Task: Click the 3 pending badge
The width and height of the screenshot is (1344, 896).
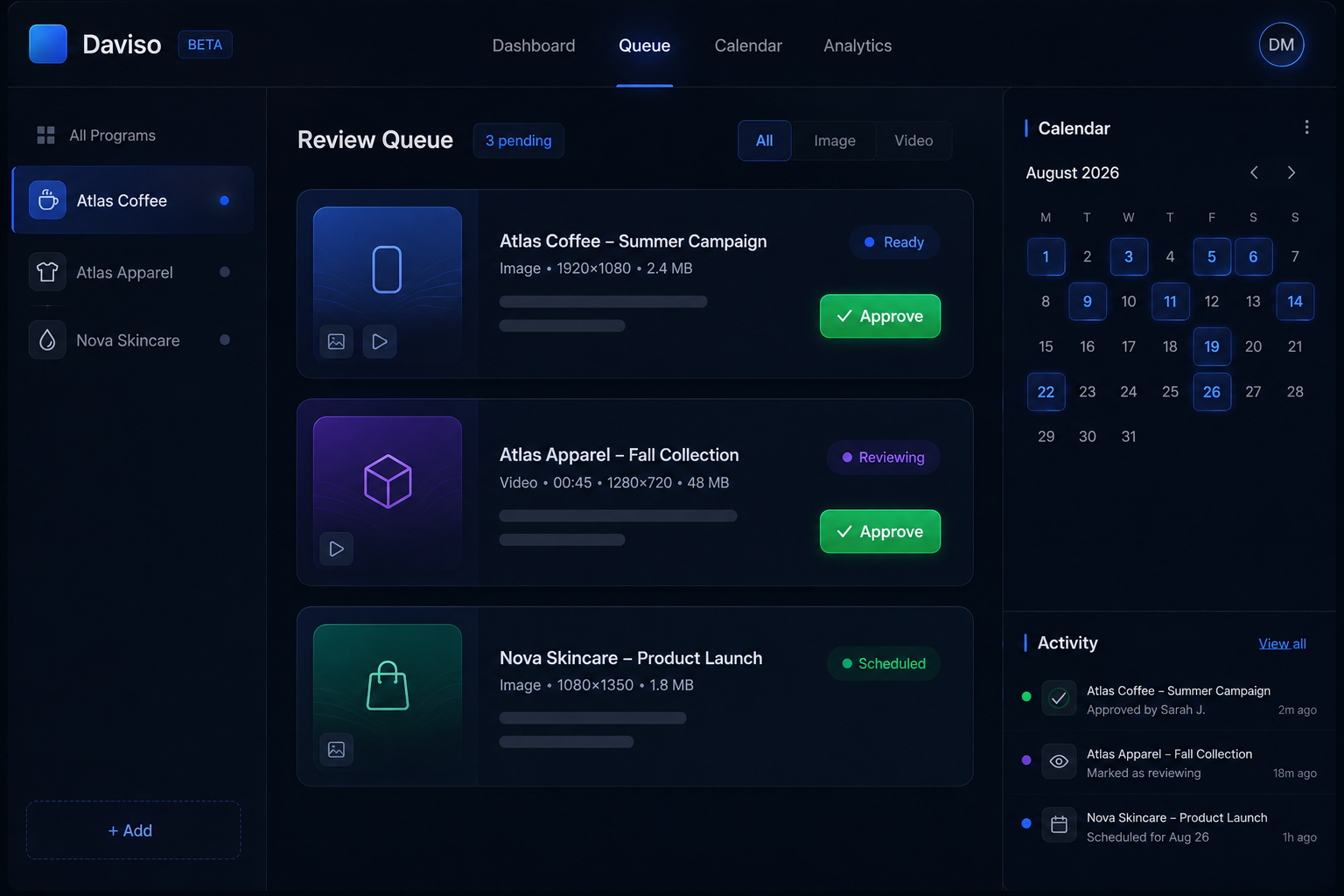Action: click(519, 141)
